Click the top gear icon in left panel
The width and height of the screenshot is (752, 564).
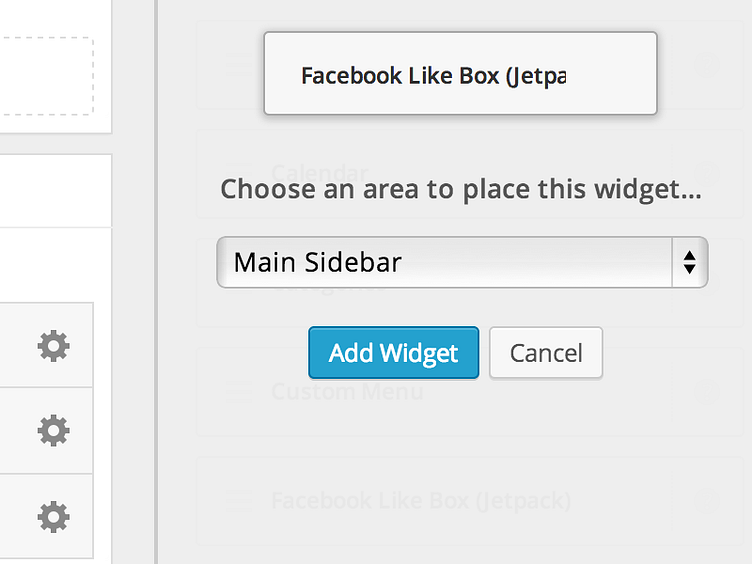(53, 346)
